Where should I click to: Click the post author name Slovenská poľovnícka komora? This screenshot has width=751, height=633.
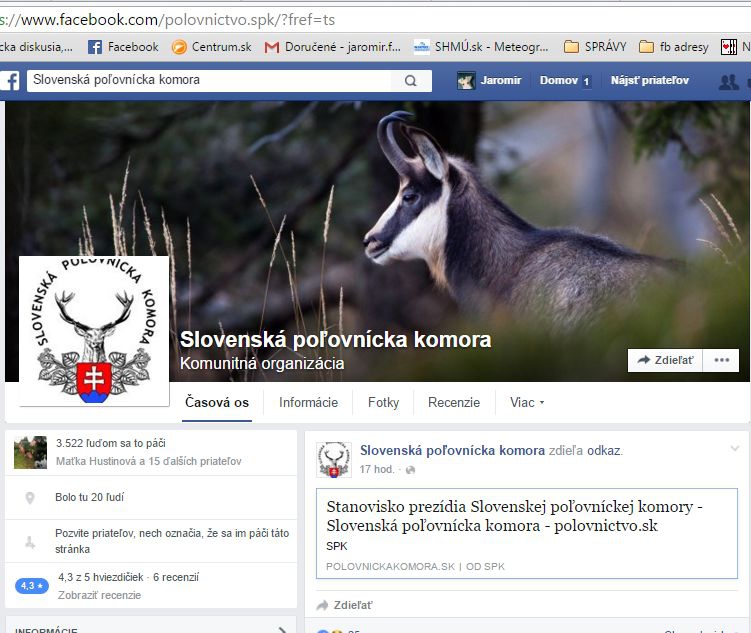pos(452,450)
